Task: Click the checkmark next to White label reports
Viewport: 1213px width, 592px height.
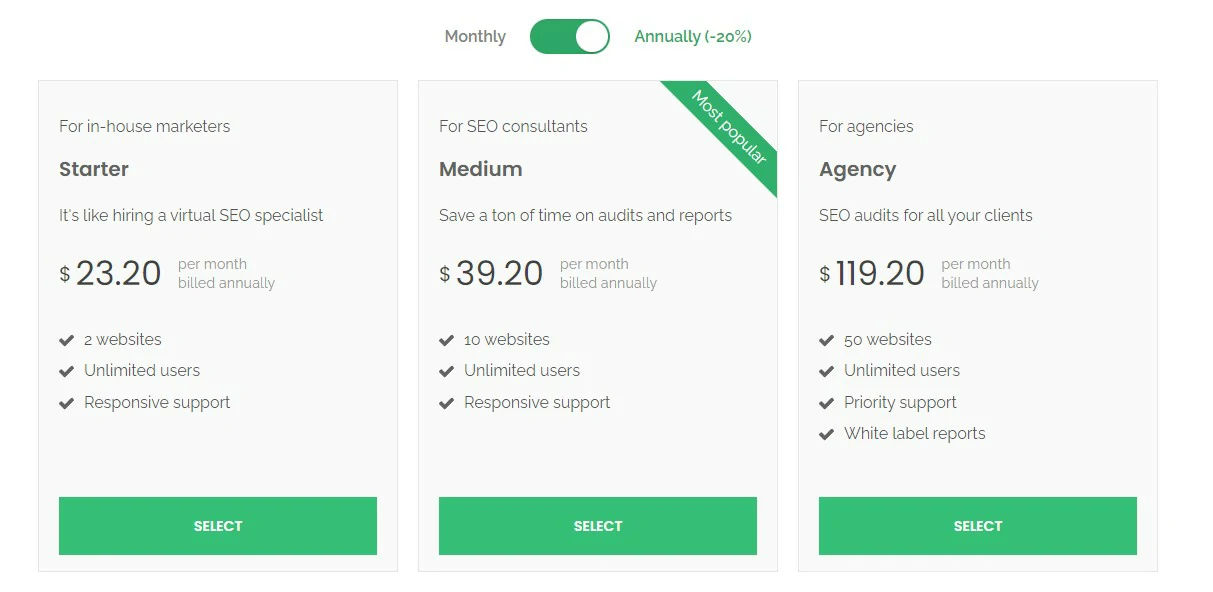Action: click(x=827, y=434)
